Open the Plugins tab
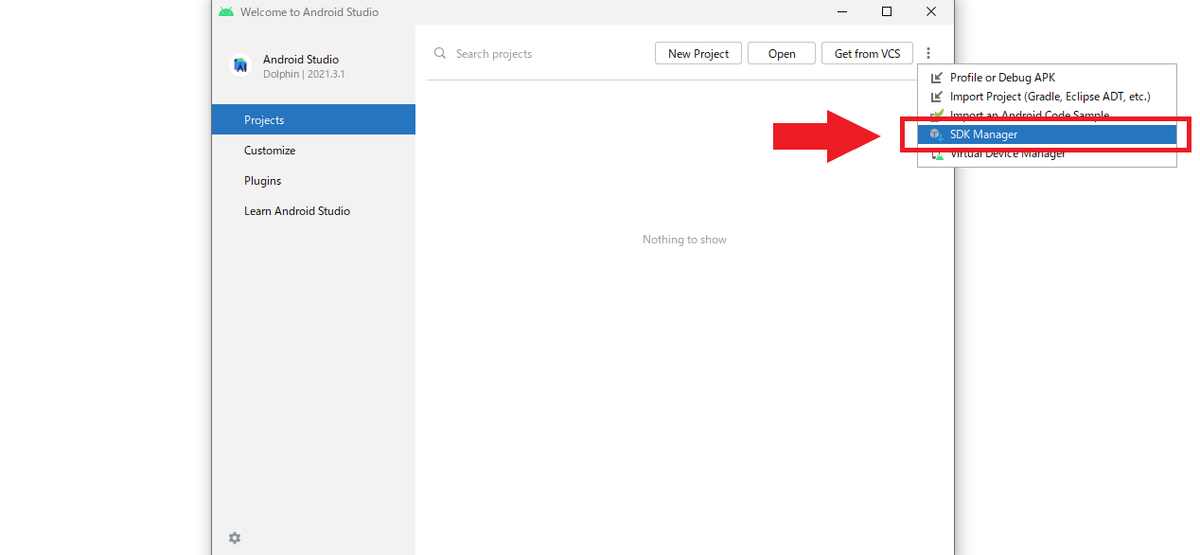1200x555 pixels. [313, 181]
